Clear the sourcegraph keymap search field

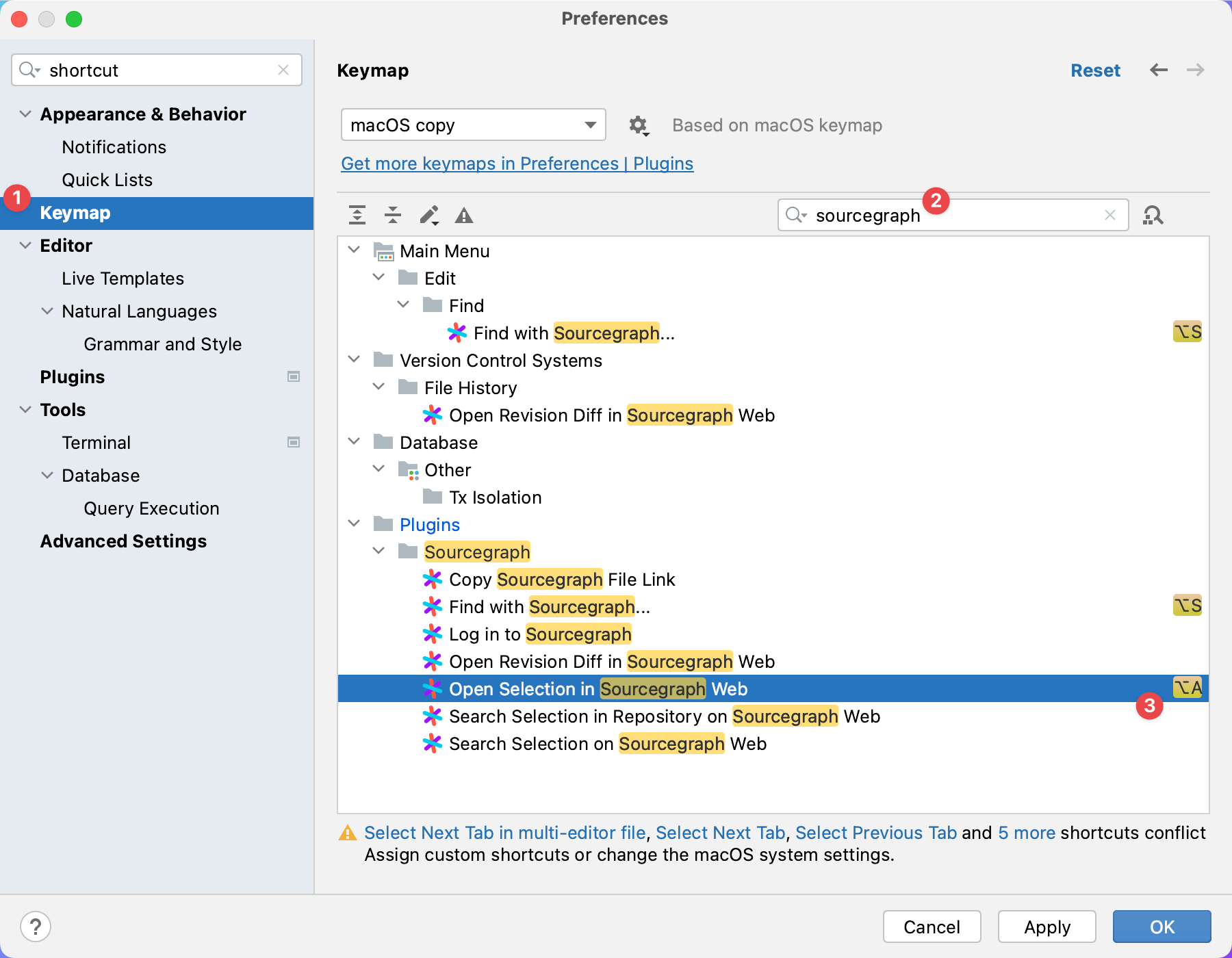(1110, 215)
